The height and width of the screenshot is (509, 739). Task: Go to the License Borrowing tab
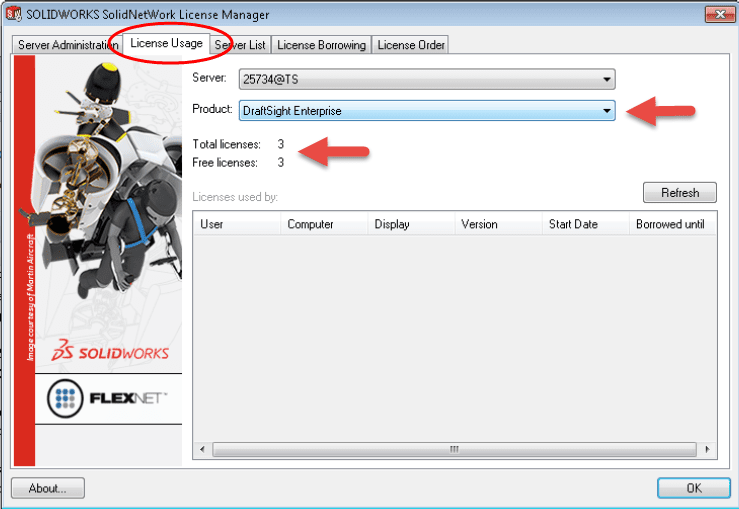[321, 45]
